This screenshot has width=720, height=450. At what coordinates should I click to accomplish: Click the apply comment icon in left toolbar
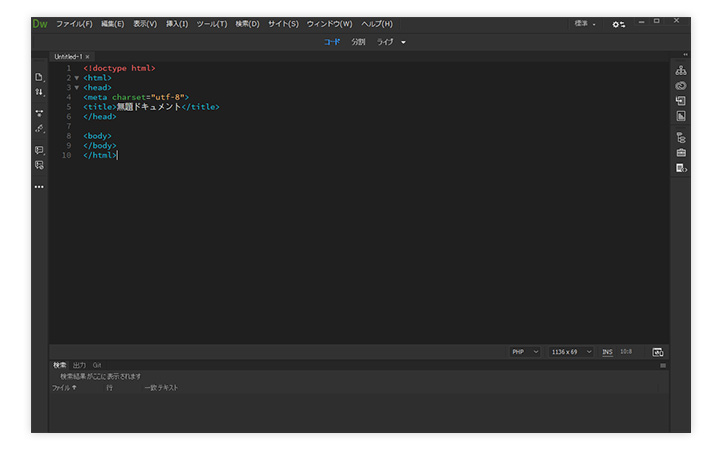(x=39, y=150)
